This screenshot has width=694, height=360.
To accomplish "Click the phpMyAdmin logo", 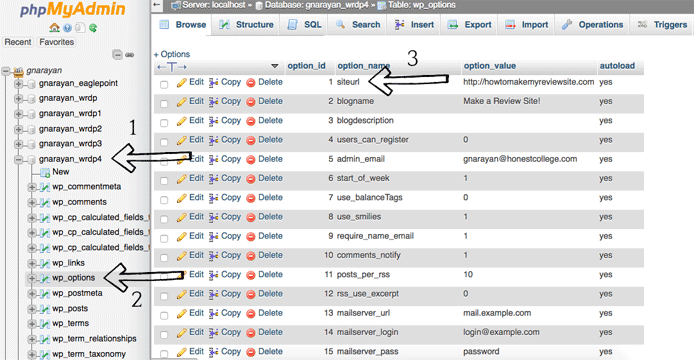I will tap(72, 10).
